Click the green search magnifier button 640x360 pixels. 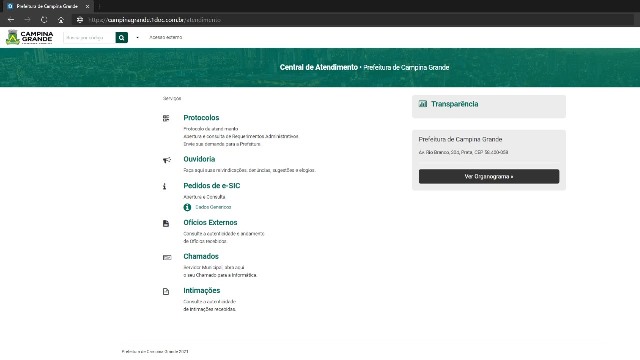click(x=122, y=38)
